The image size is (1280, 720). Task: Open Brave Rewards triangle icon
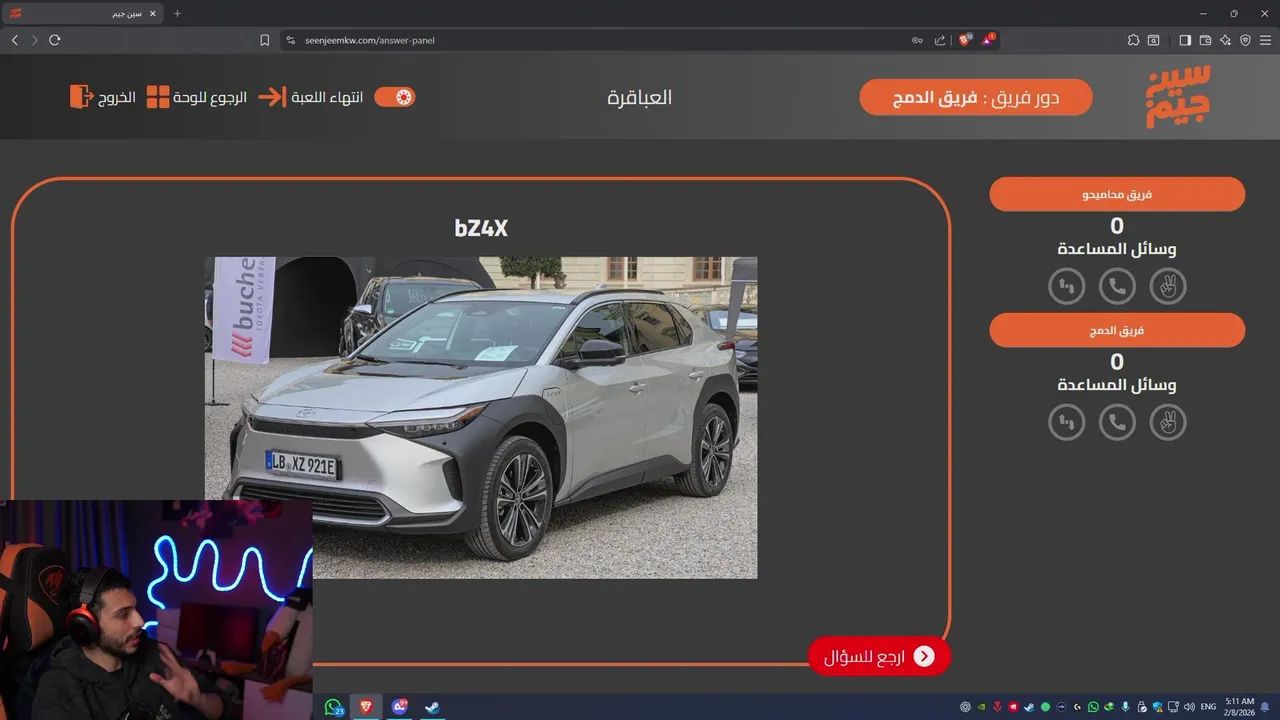tap(988, 40)
